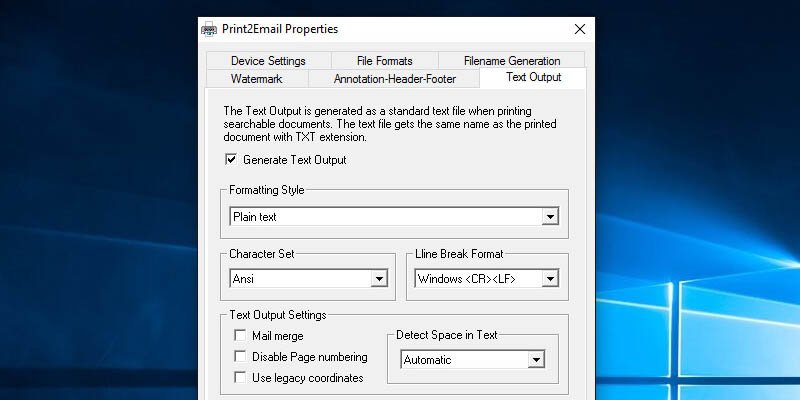Switch to the Device Settings tab
Viewport: 800px width, 400px height.
[268, 60]
